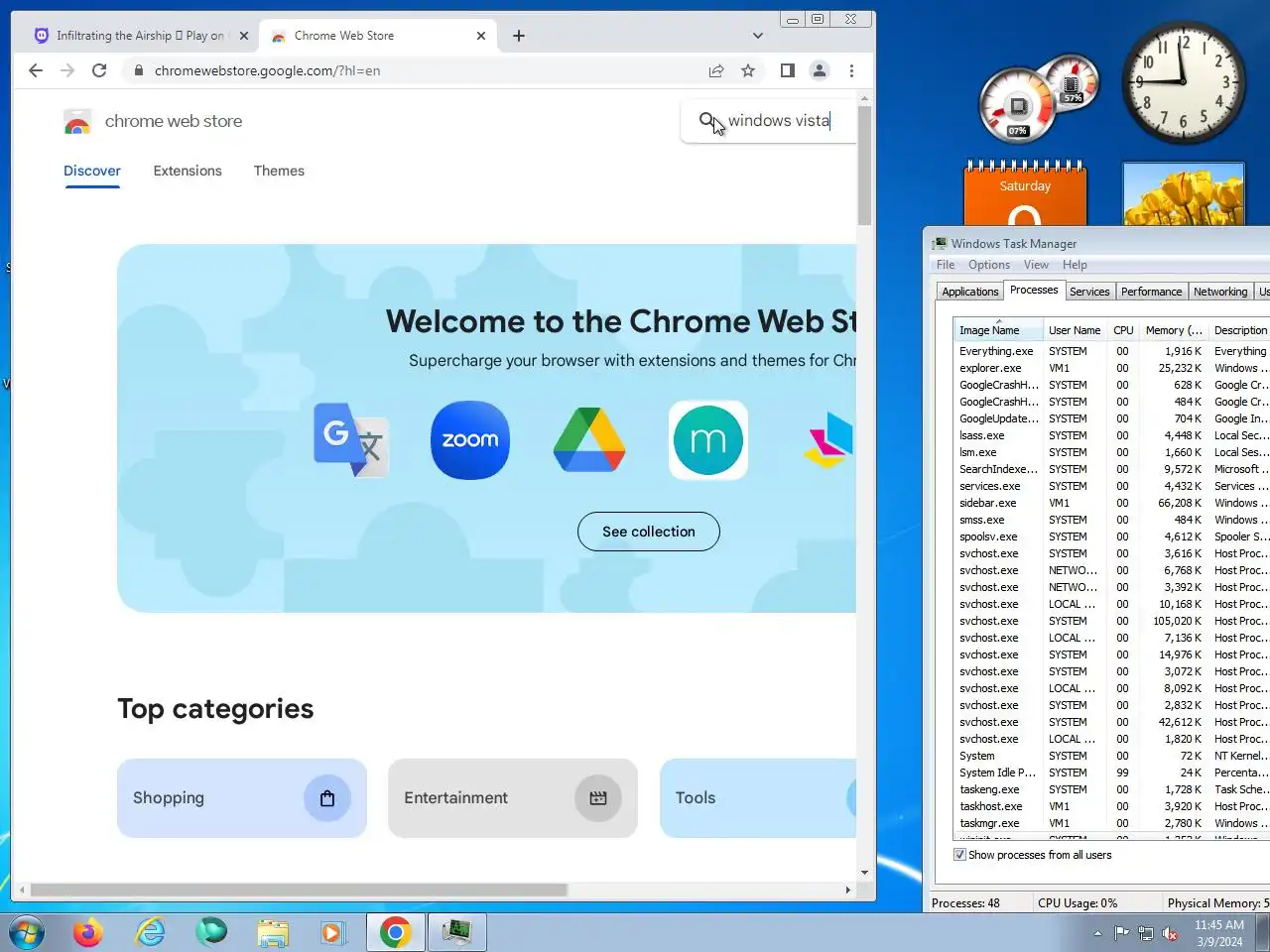Image resolution: width=1270 pixels, height=952 pixels.
Task: Click the Chrome Web Store logo
Action: (x=77, y=122)
